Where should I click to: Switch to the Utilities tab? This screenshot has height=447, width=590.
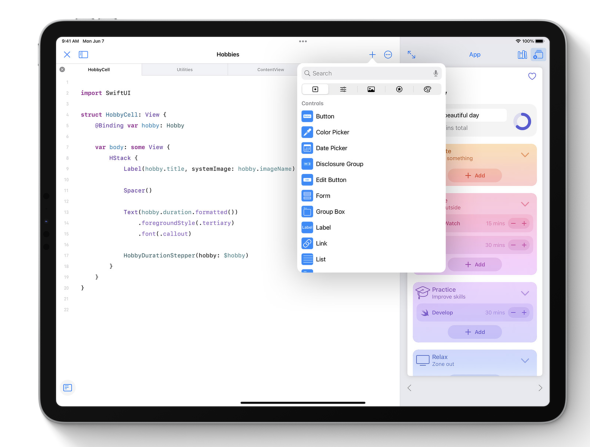(x=184, y=70)
